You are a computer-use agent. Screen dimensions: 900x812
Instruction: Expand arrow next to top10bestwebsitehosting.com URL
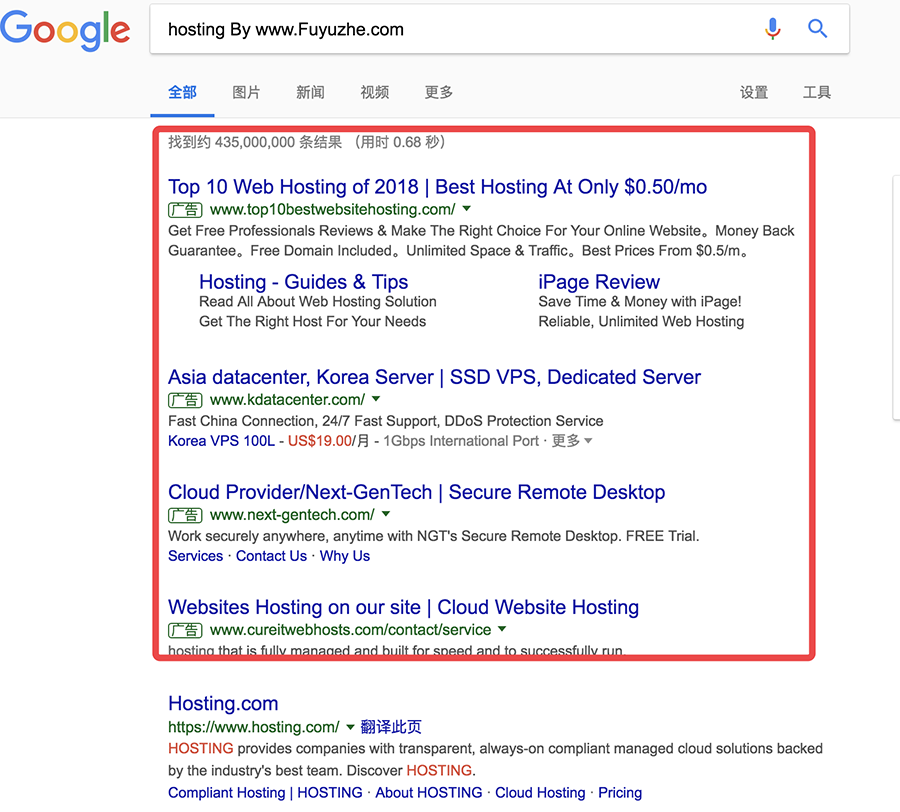click(x=467, y=209)
